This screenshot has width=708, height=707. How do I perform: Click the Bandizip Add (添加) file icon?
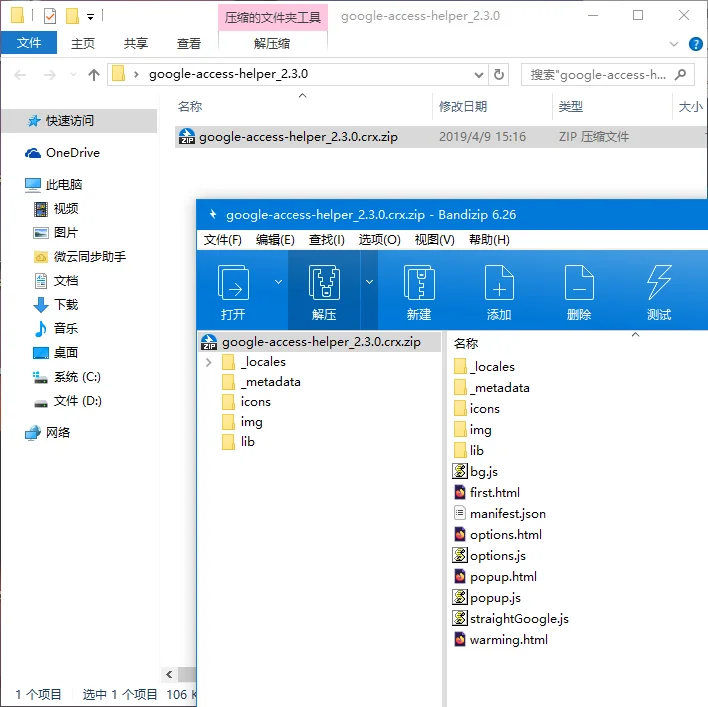(499, 283)
